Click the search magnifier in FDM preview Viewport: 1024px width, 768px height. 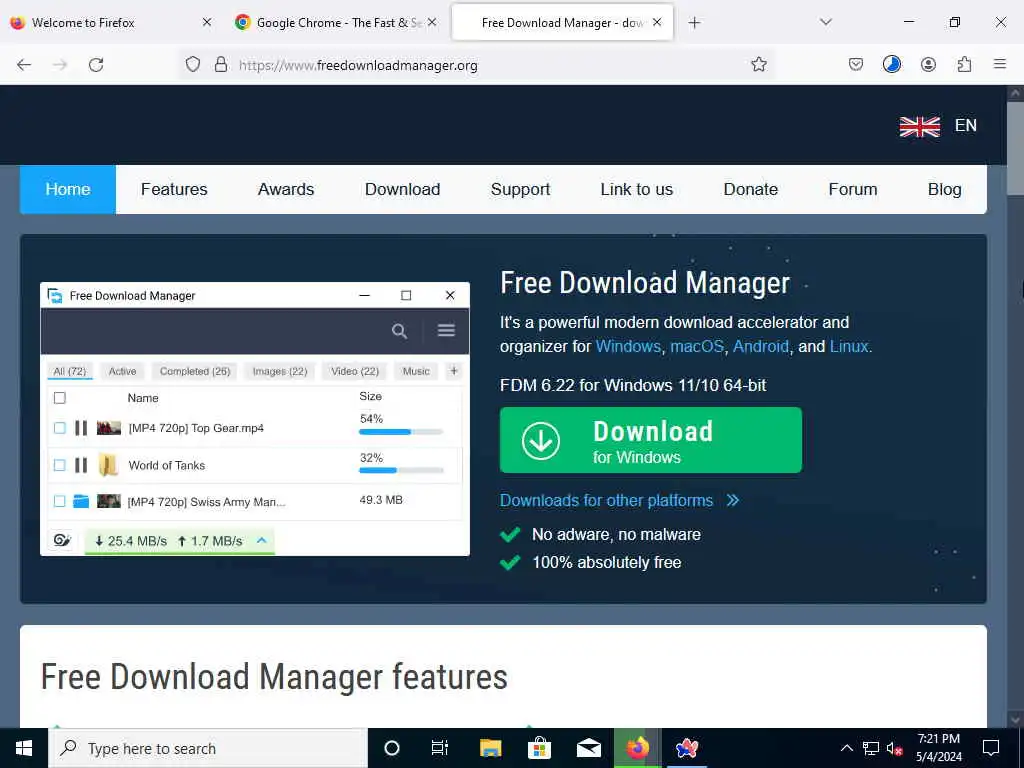[x=399, y=330]
